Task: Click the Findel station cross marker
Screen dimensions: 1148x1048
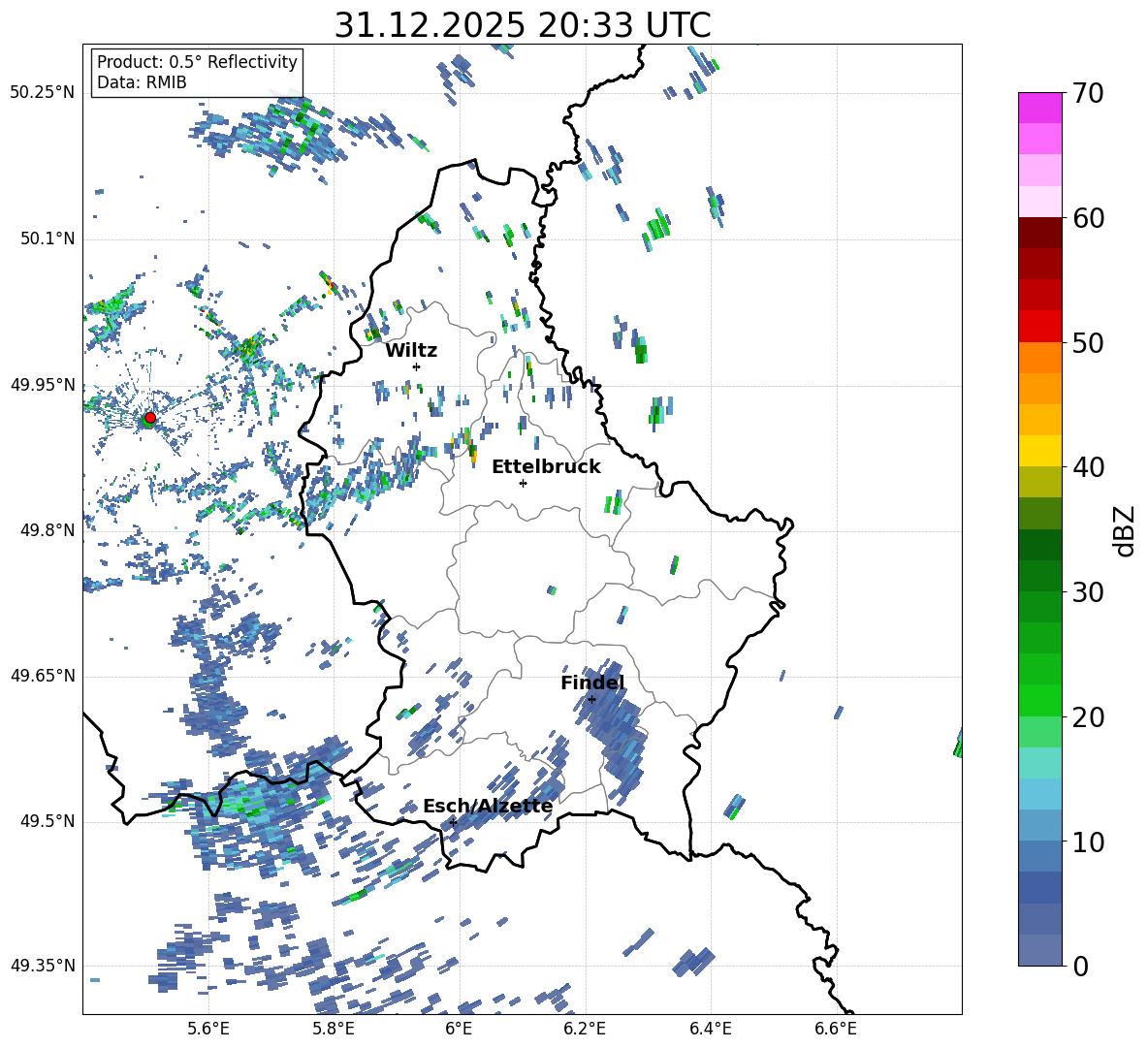Action: click(591, 700)
